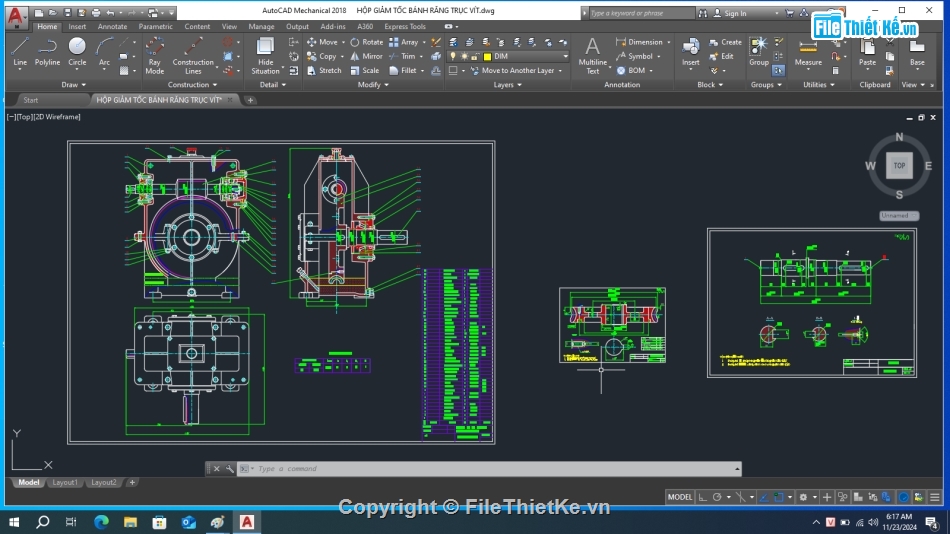Activate Ray Mode in Construction panel
The width and height of the screenshot is (950, 534).
tap(154, 55)
